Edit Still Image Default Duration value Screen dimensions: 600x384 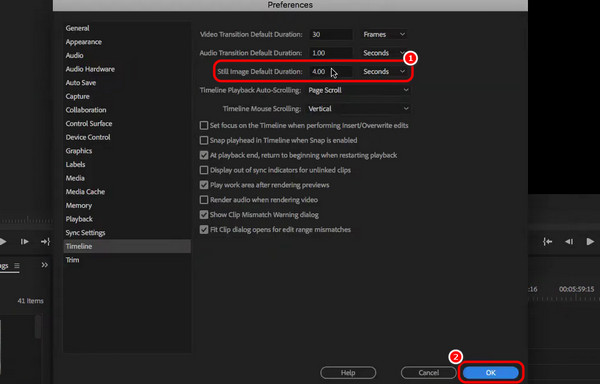pyautogui.click(x=331, y=72)
